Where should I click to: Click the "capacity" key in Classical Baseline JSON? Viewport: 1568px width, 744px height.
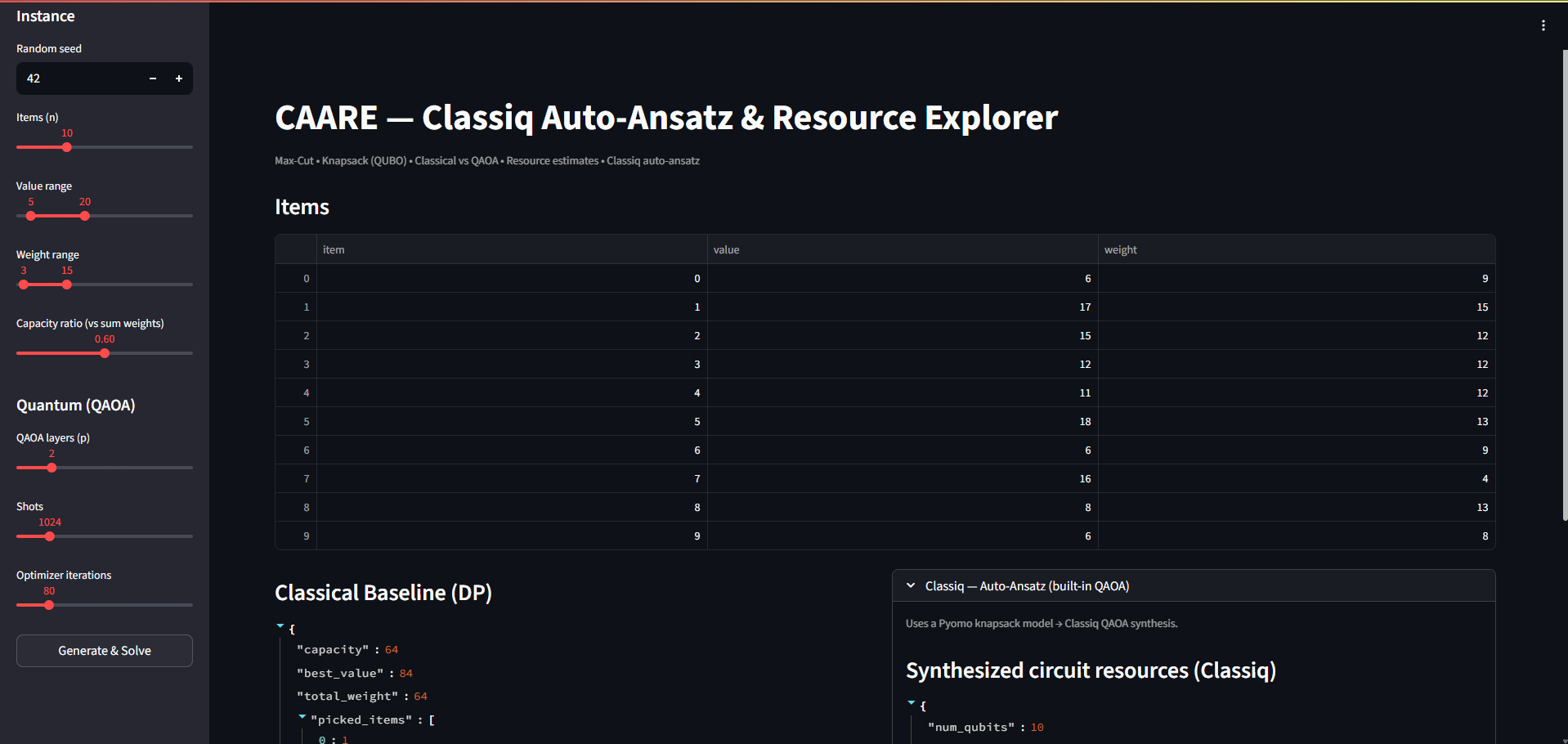333,650
